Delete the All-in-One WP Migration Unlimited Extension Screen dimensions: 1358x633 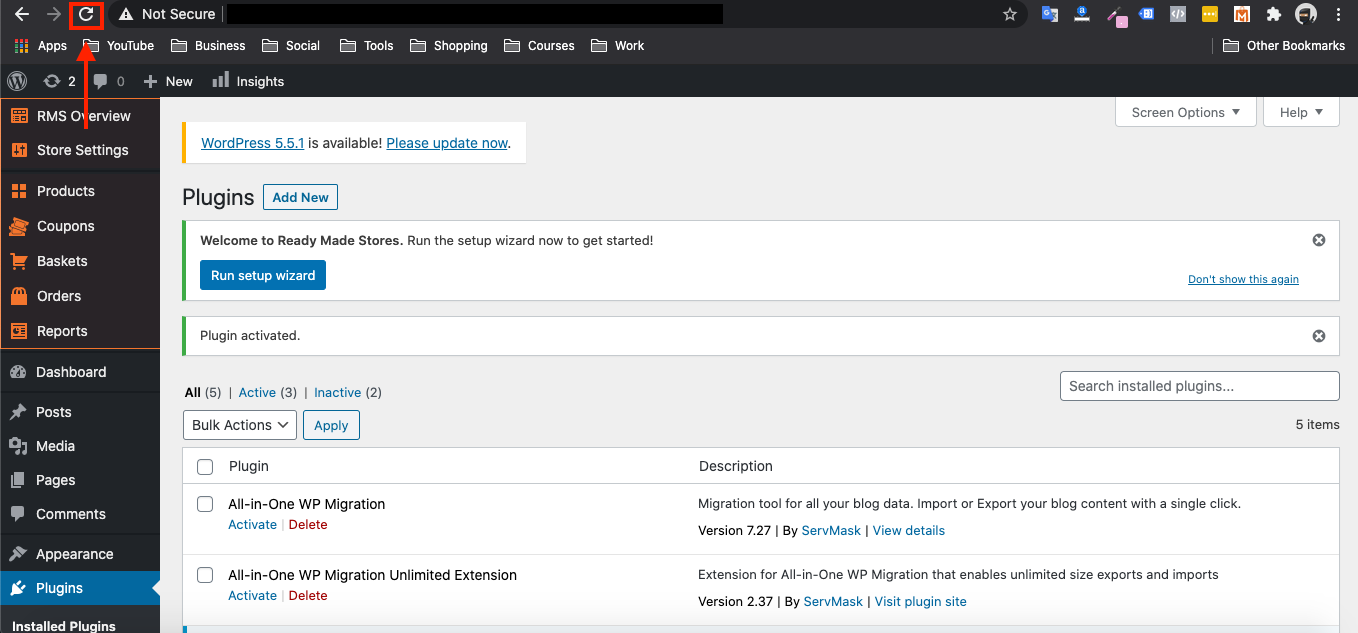point(308,596)
